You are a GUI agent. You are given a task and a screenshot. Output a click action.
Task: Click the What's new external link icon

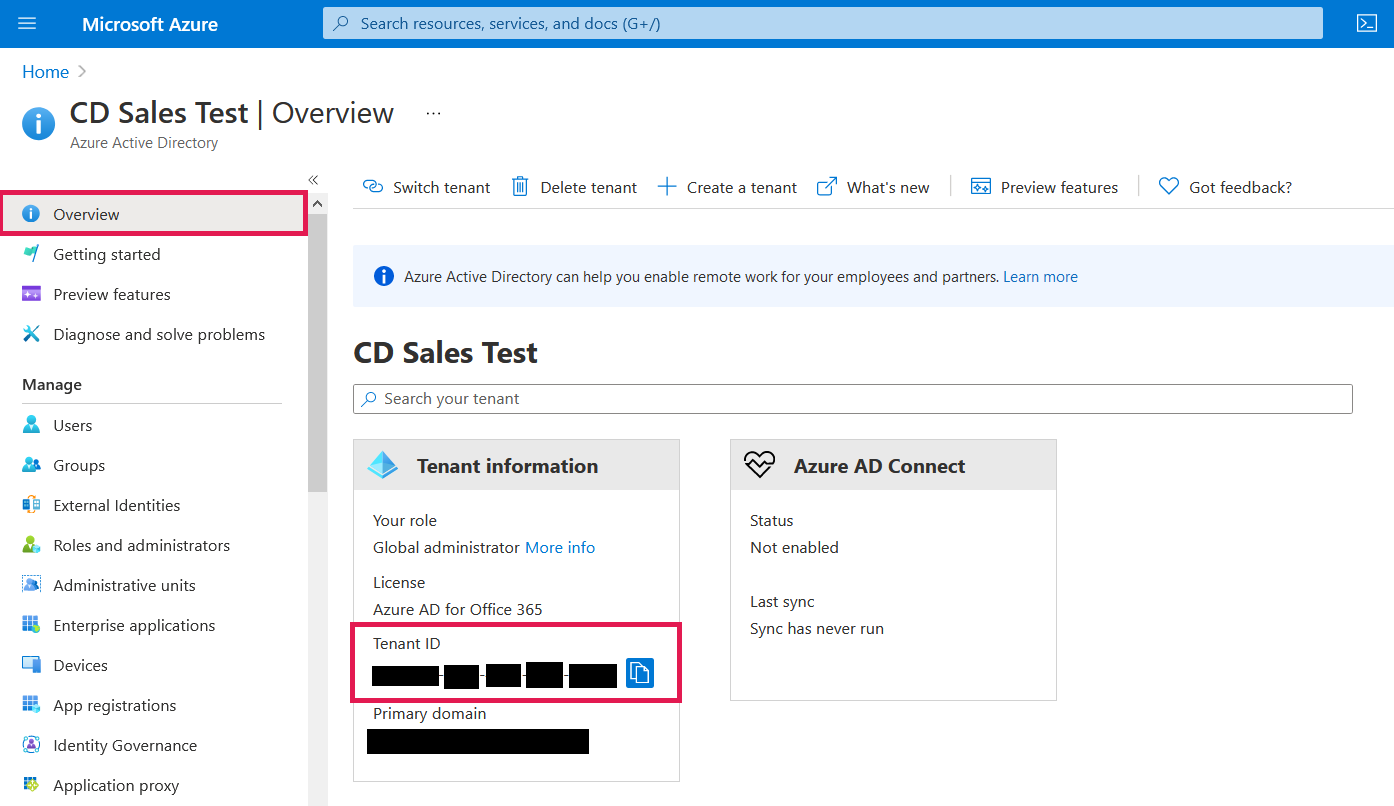(x=827, y=187)
